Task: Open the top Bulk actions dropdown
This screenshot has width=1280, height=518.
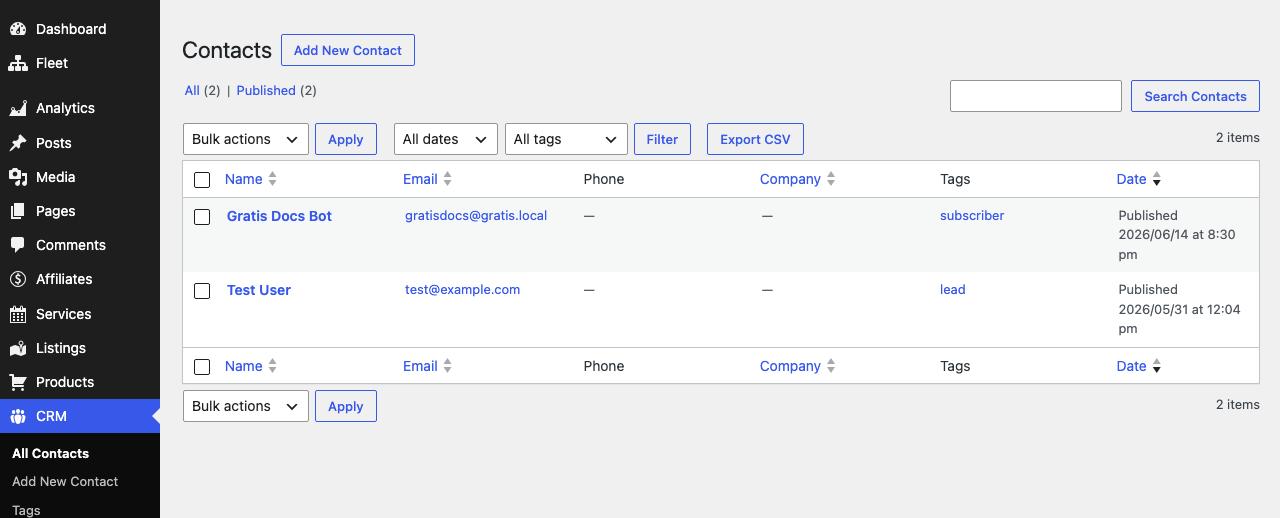Action: click(x=246, y=139)
